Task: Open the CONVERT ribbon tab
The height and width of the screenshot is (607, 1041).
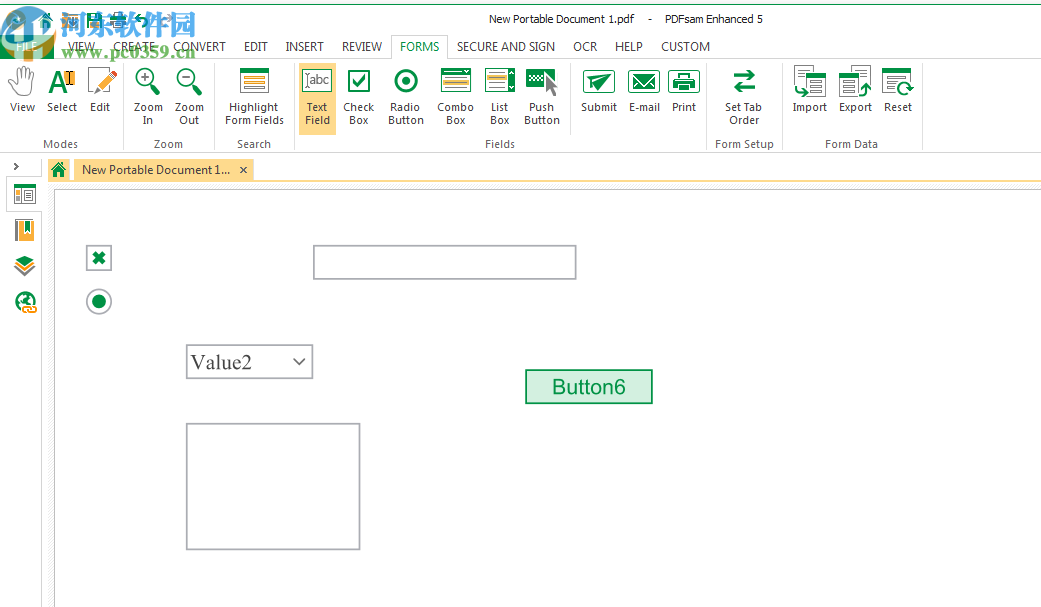Action: pos(199,46)
